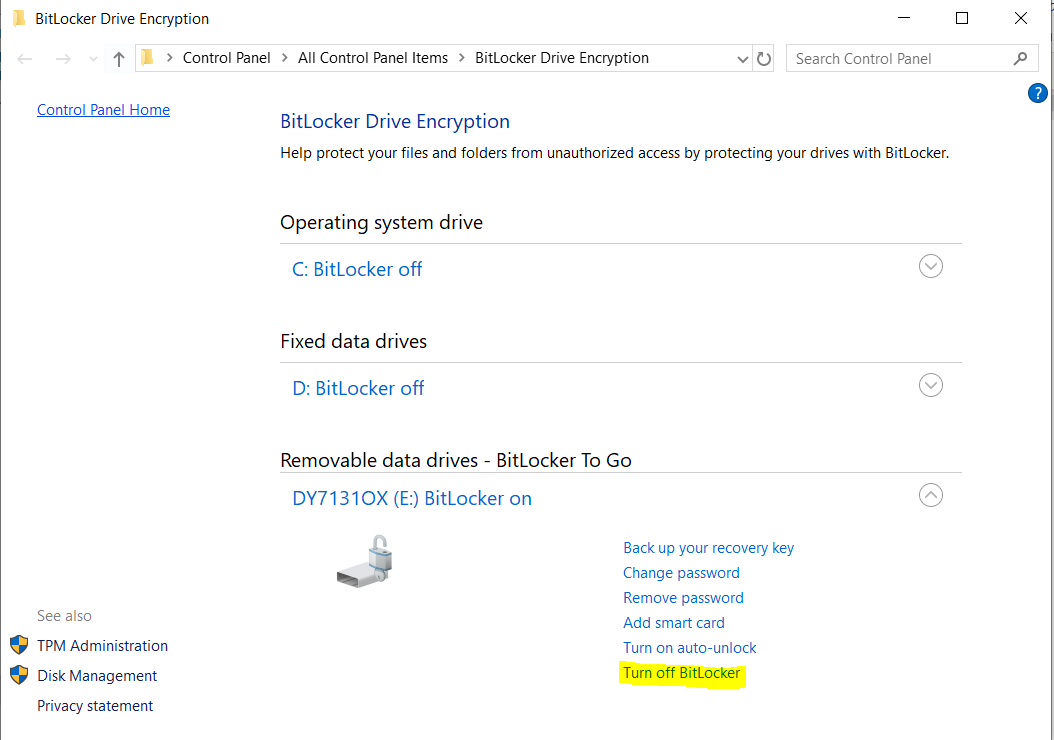This screenshot has height=740, width=1054.
Task: Click the blue help question mark icon
Action: [x=1037, y=93]
